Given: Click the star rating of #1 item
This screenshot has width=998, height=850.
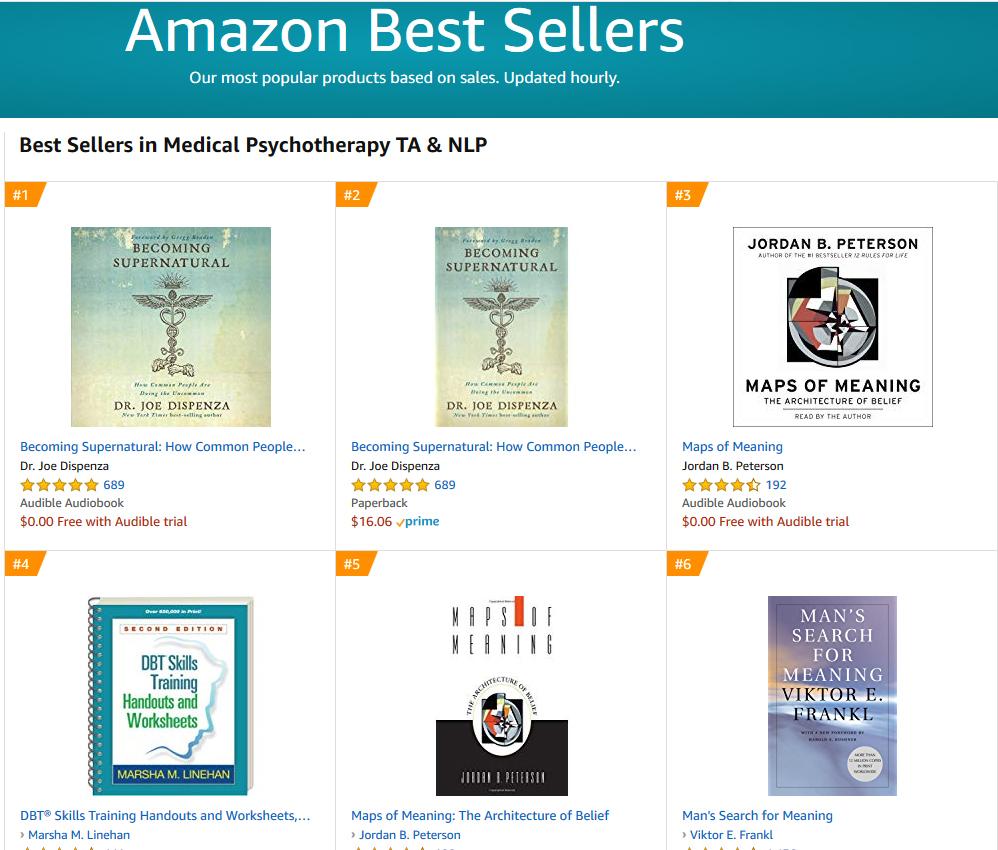Looking at the screenshot, I should click(59, 485).
